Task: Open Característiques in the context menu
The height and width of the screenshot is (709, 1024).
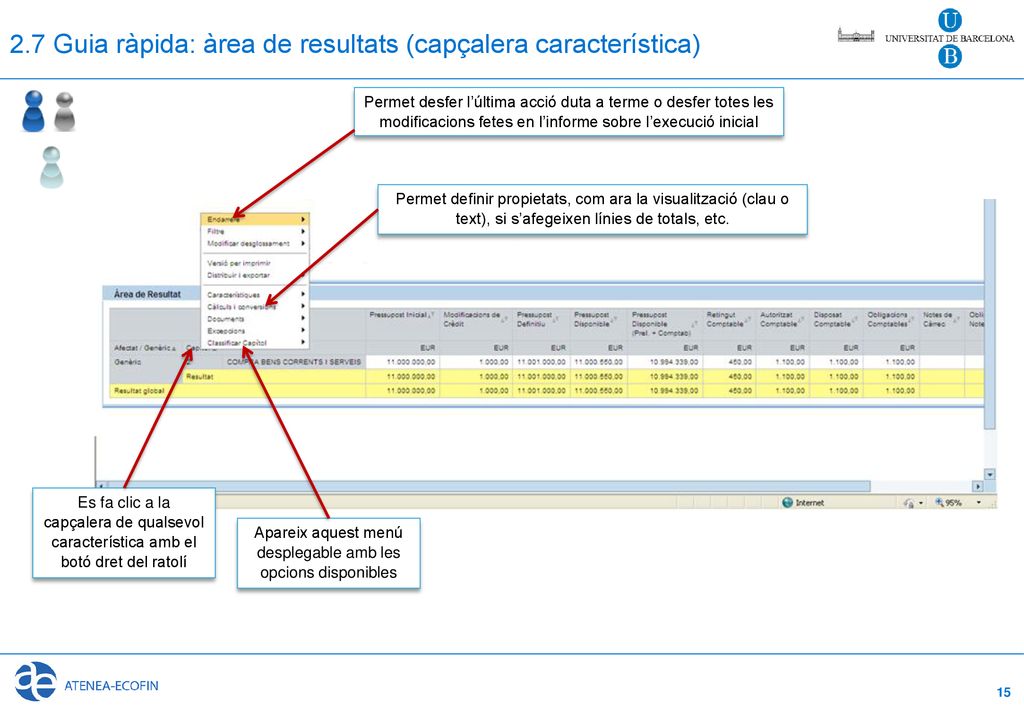Action: click(254, 295)
